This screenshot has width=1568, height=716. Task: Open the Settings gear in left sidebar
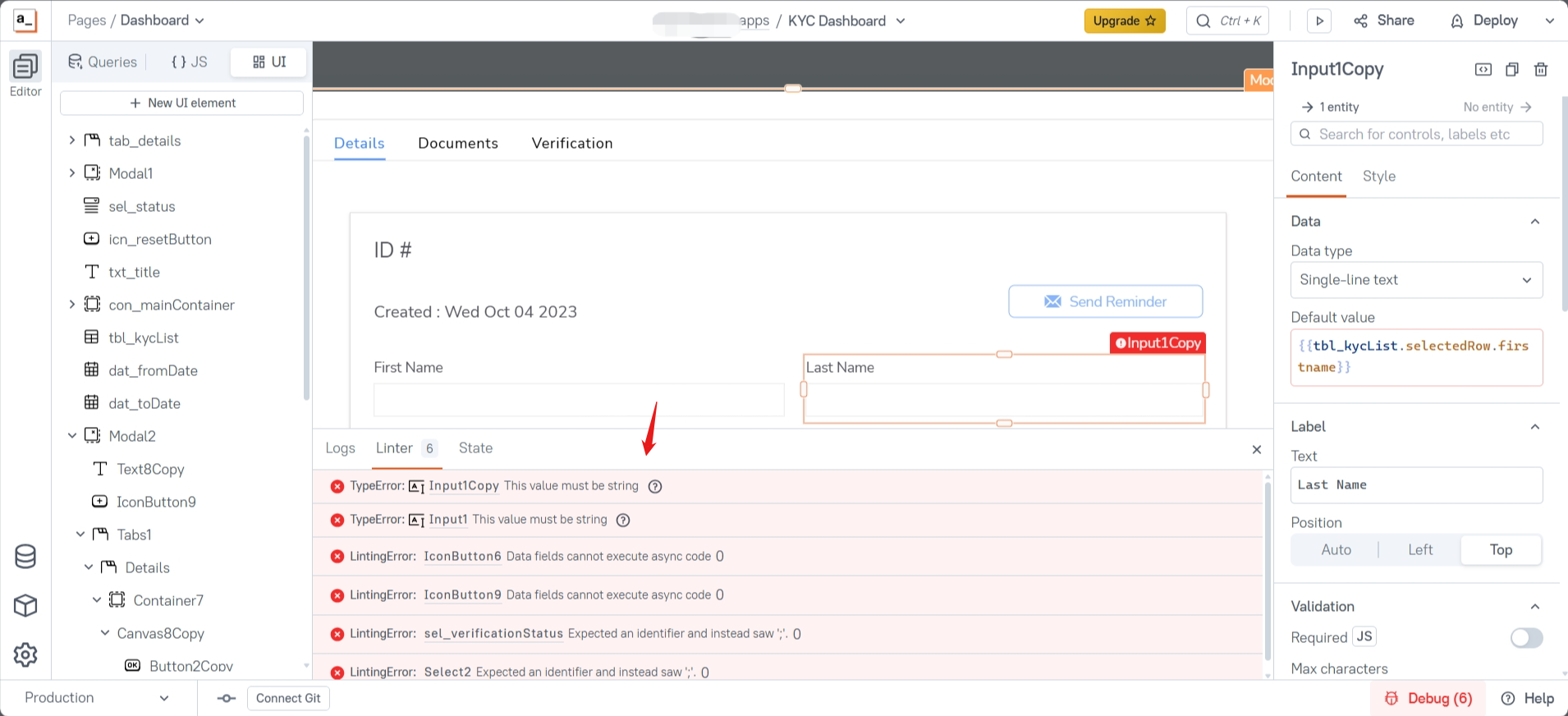click(x=25, y=655)
